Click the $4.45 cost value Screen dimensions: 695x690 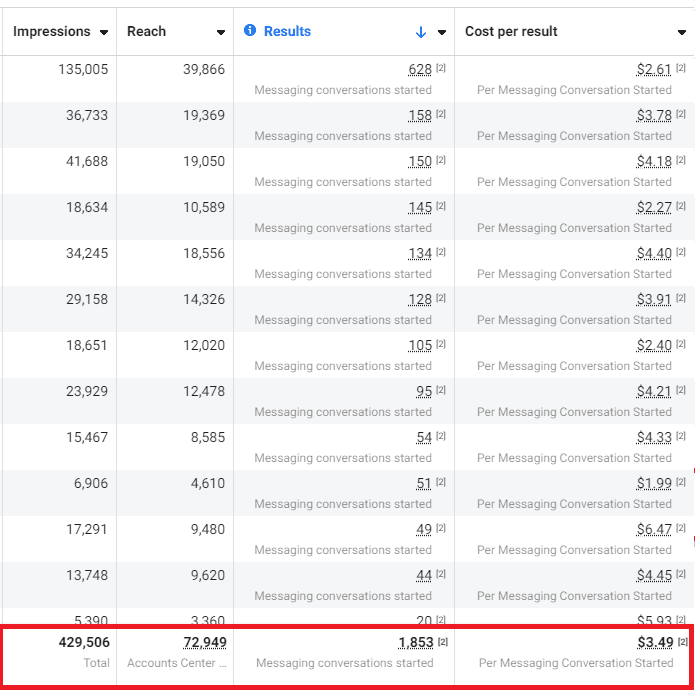[x=654, y=576]
